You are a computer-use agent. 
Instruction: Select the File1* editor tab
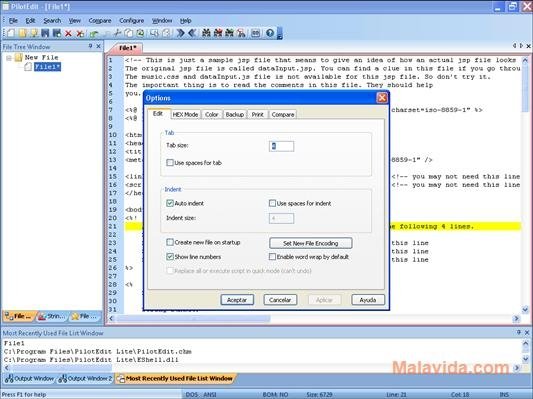click(x=127, y=48)
